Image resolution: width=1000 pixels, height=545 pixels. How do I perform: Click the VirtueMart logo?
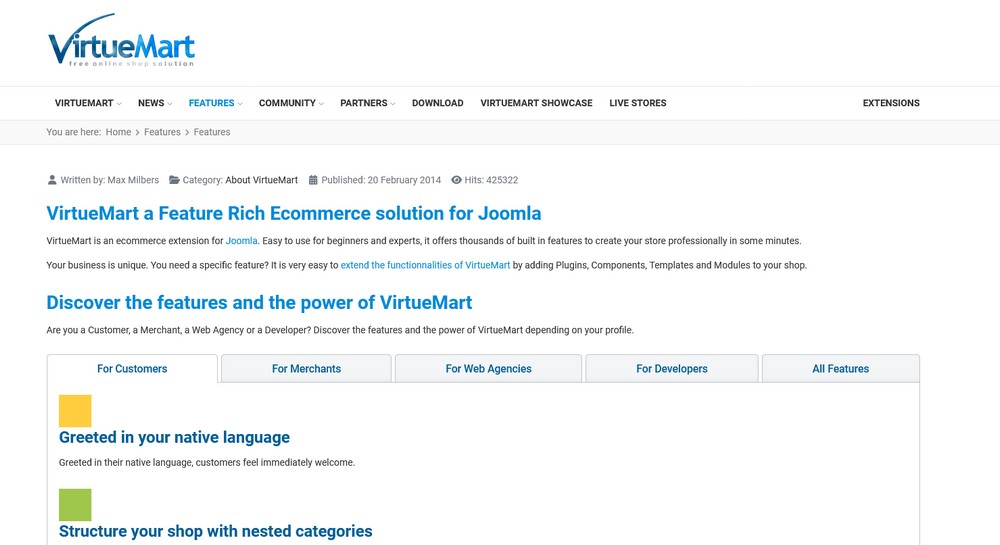121,40
